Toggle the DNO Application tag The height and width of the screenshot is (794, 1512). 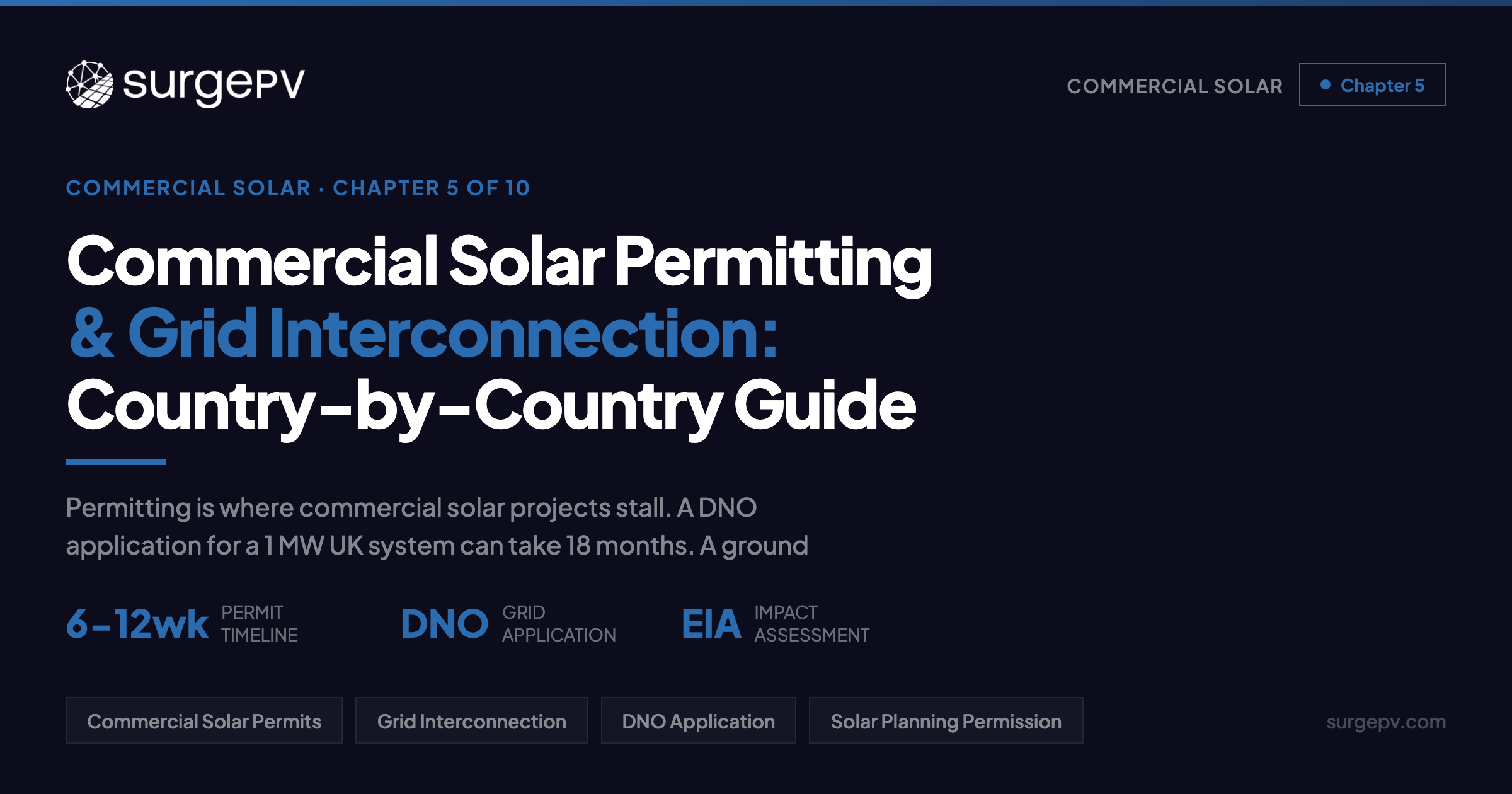point(698,720)
